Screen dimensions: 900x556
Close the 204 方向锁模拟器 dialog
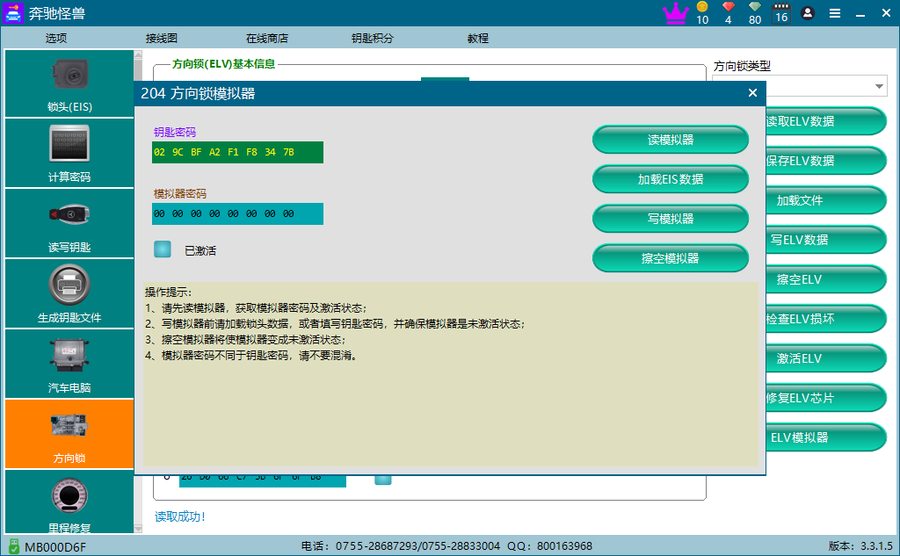point(752,93)
